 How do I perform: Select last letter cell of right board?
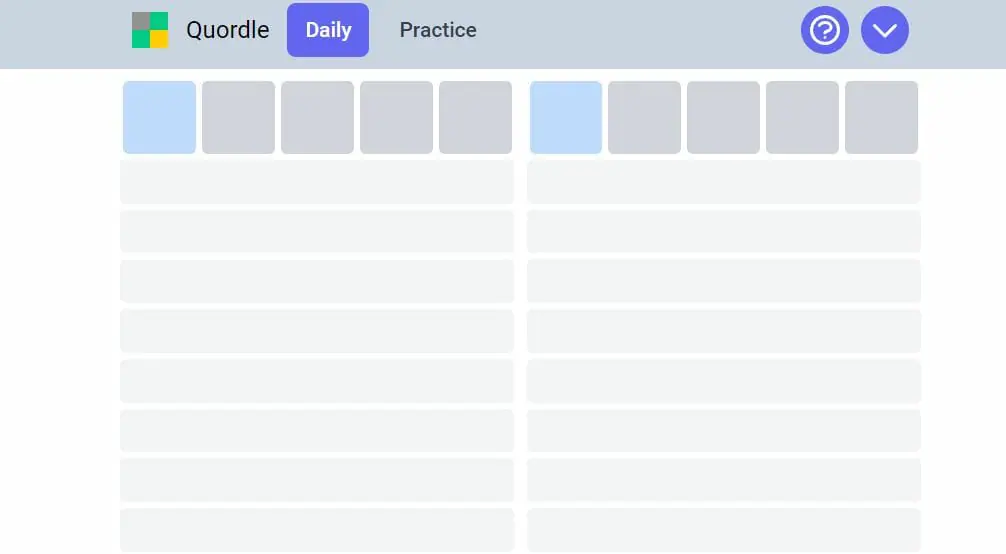click(x=881, y=118)
